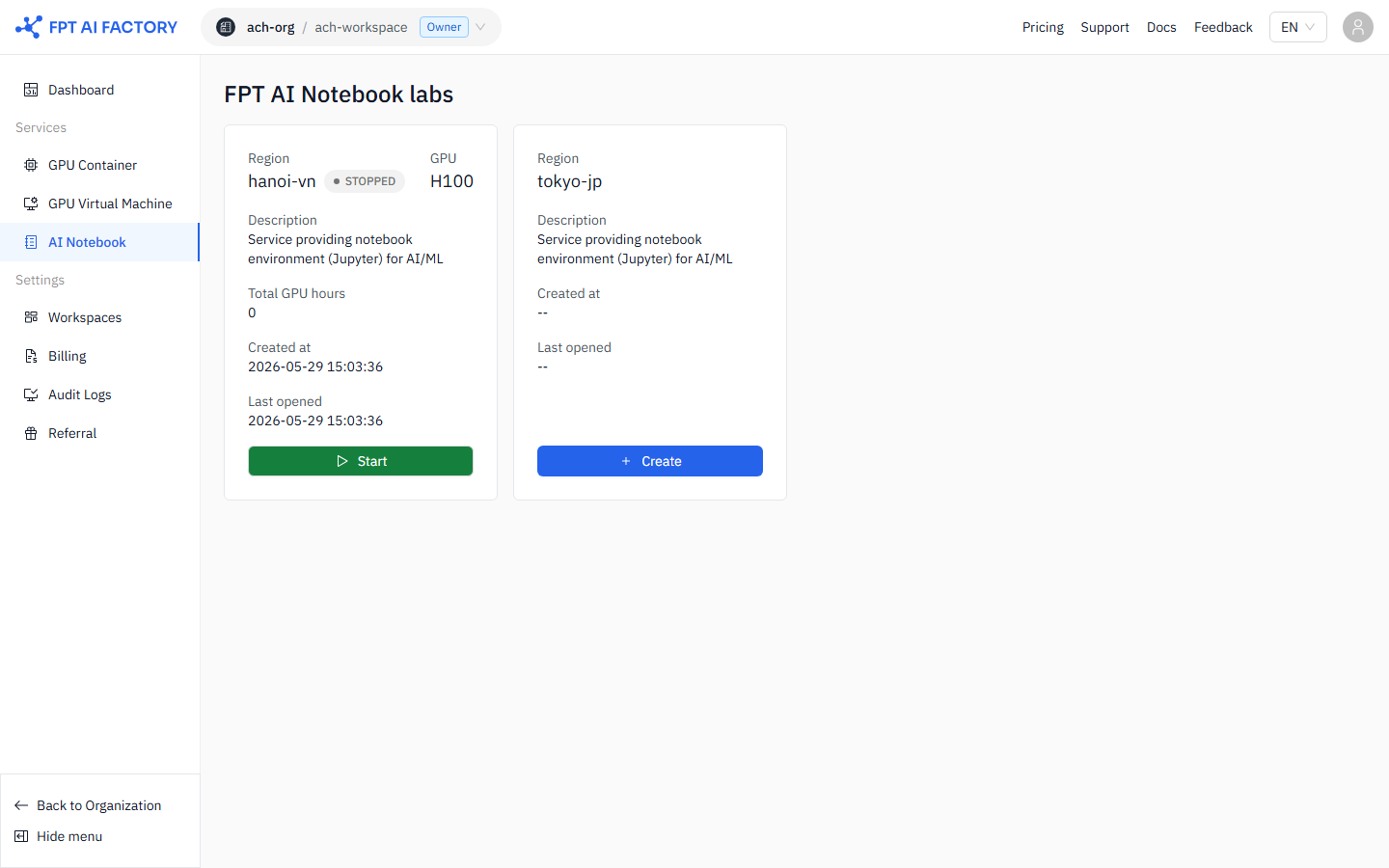Image resolution: width=1389 pixels, height=868 pixels.
Task: Open the Support link
Action: point(1104,27)
